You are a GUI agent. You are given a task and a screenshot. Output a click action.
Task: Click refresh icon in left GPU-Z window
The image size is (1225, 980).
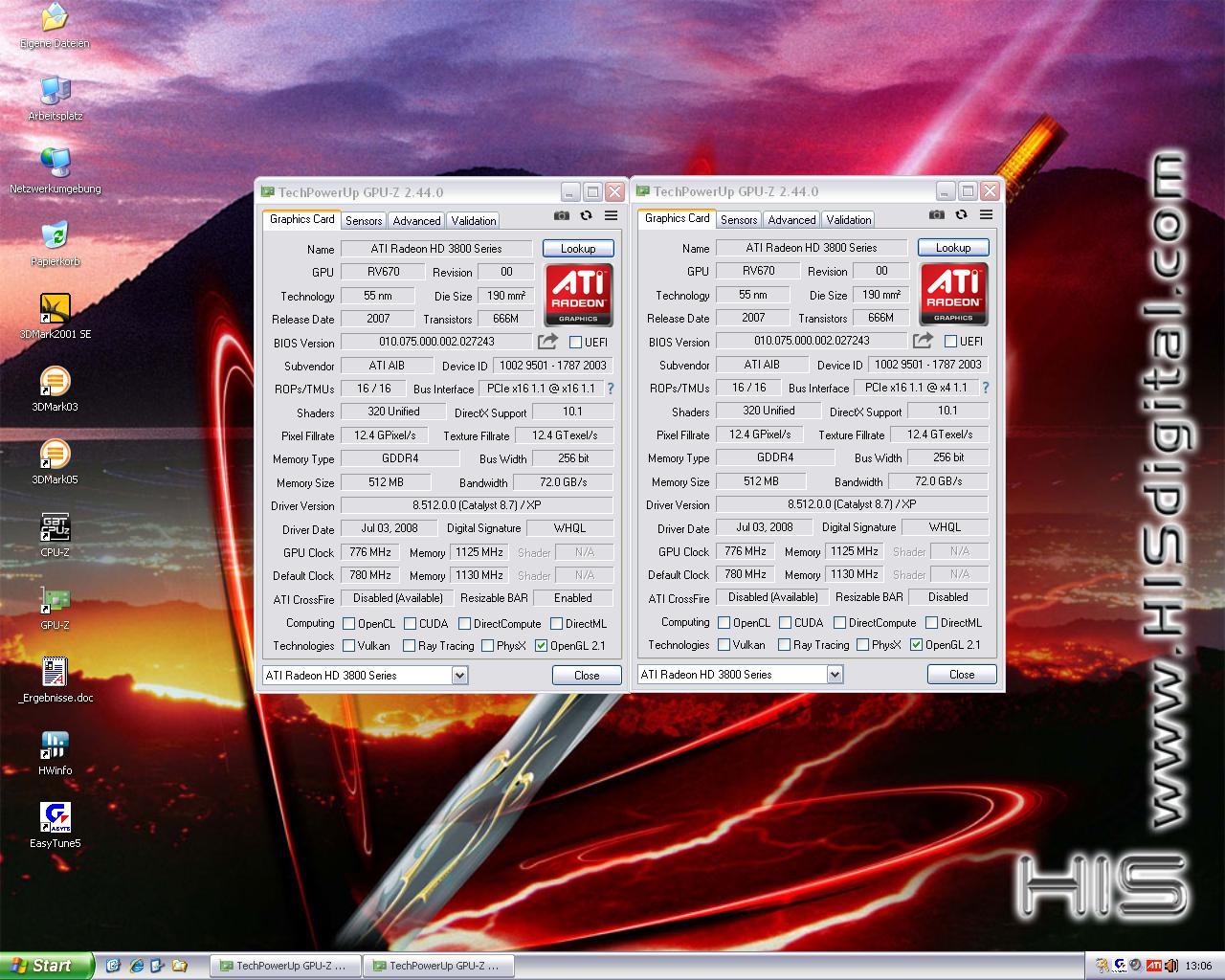[x=586, y=216]
